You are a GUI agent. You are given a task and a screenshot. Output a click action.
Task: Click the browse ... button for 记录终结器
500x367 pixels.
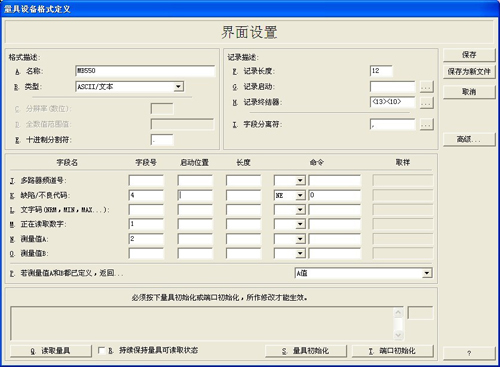tap(427, 103)
